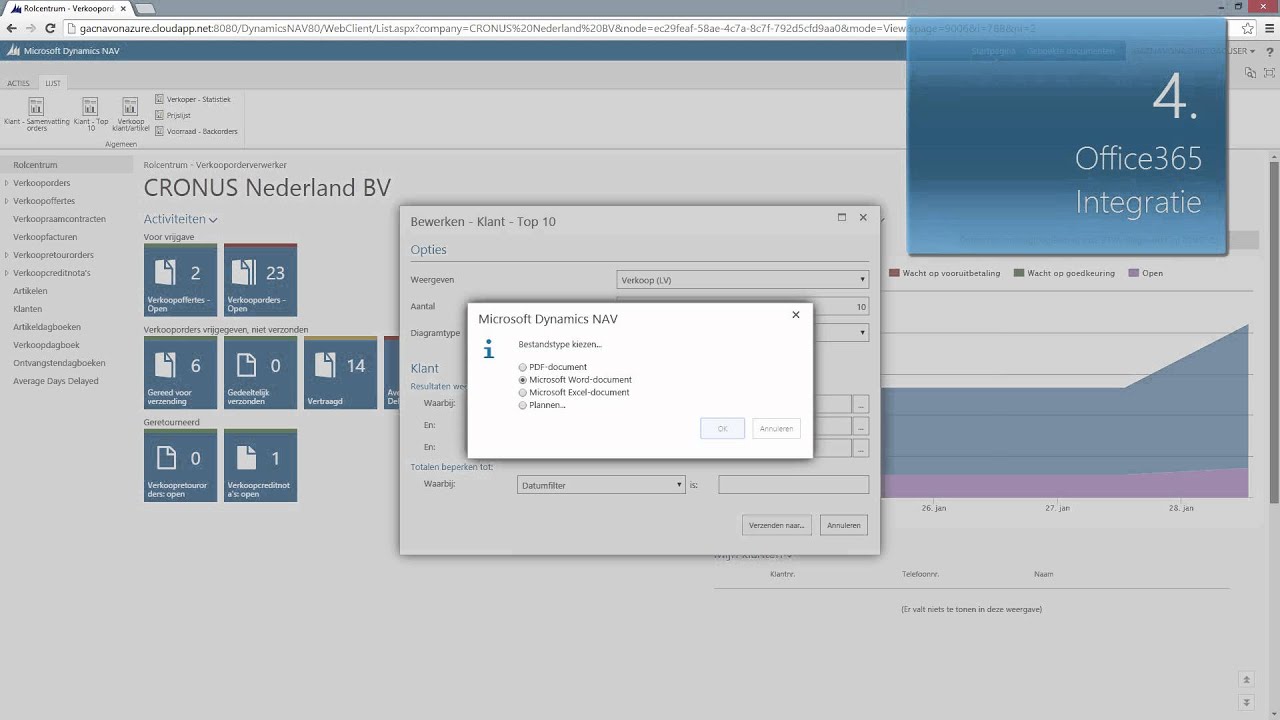Viewport: 1280px width, 720px height.
Task: Open the Weergeven dropdown showing Verkoop (LV)
Action: point(742,280)
